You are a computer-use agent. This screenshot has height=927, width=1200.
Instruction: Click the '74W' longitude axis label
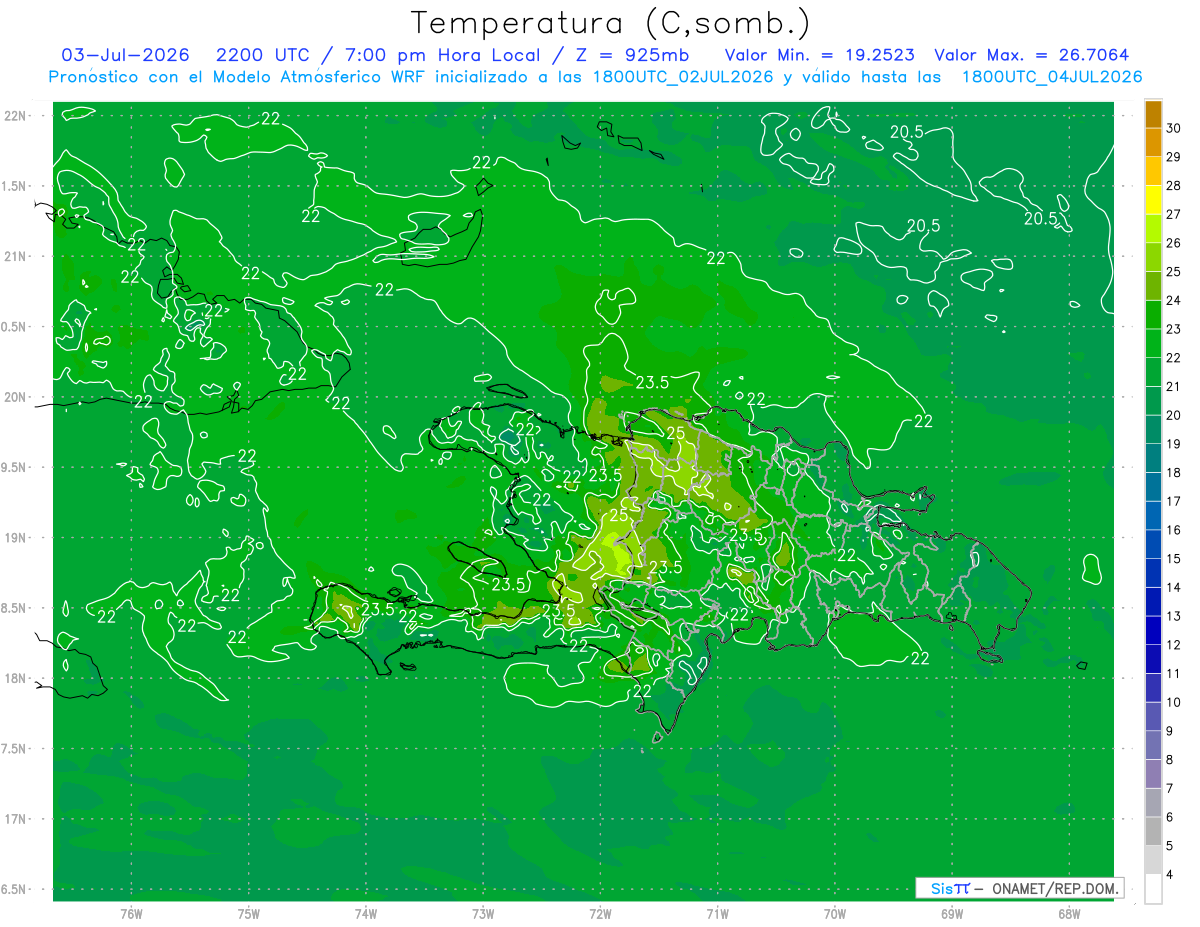(366, 913)
